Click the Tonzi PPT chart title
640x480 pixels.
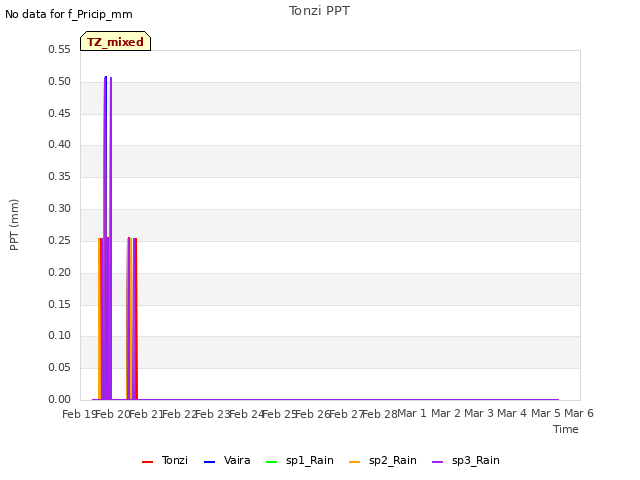319,11
